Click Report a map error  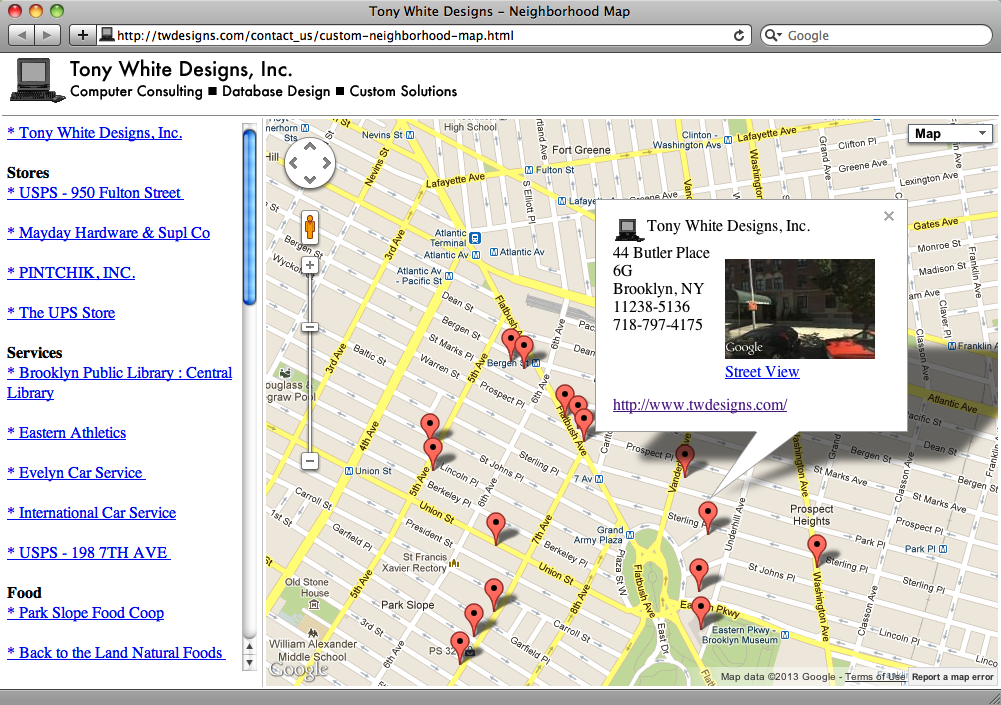click(952, 677)
